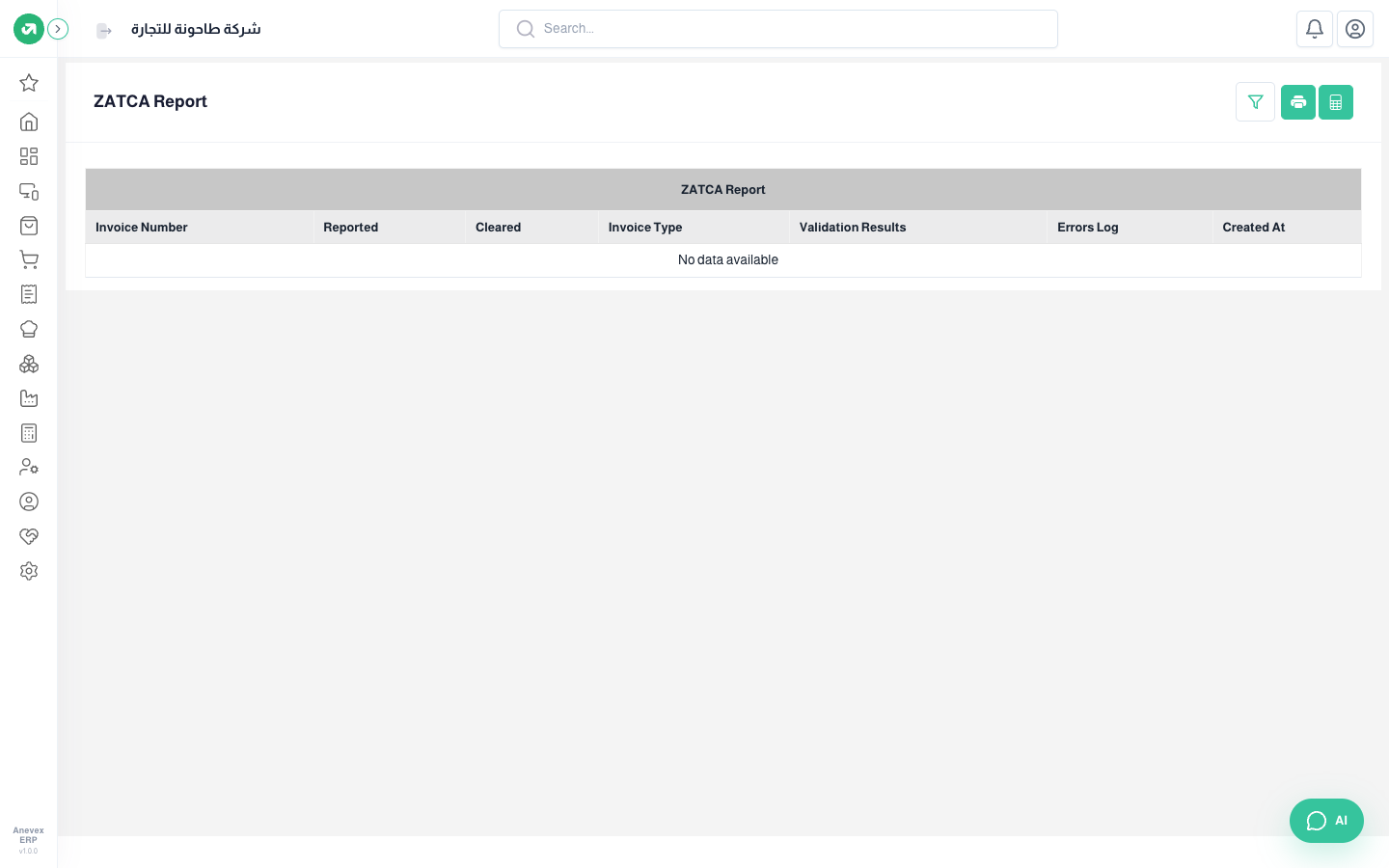Open notifications bell
This screenshot has width=1389, height=868.
pos(1315,29)
